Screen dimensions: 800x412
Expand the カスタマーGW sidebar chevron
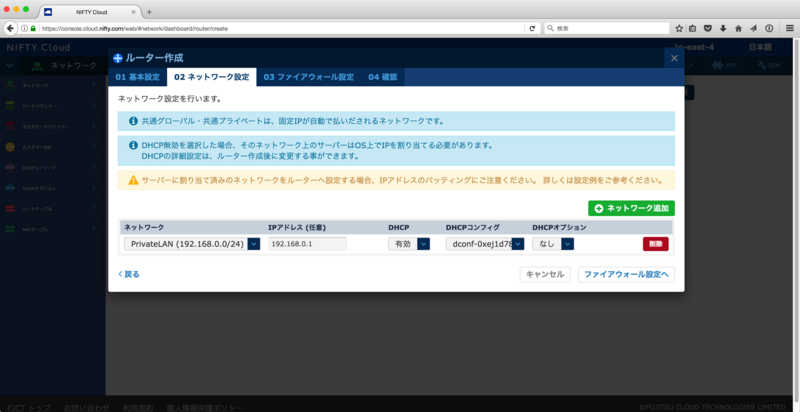click(94, 146)
